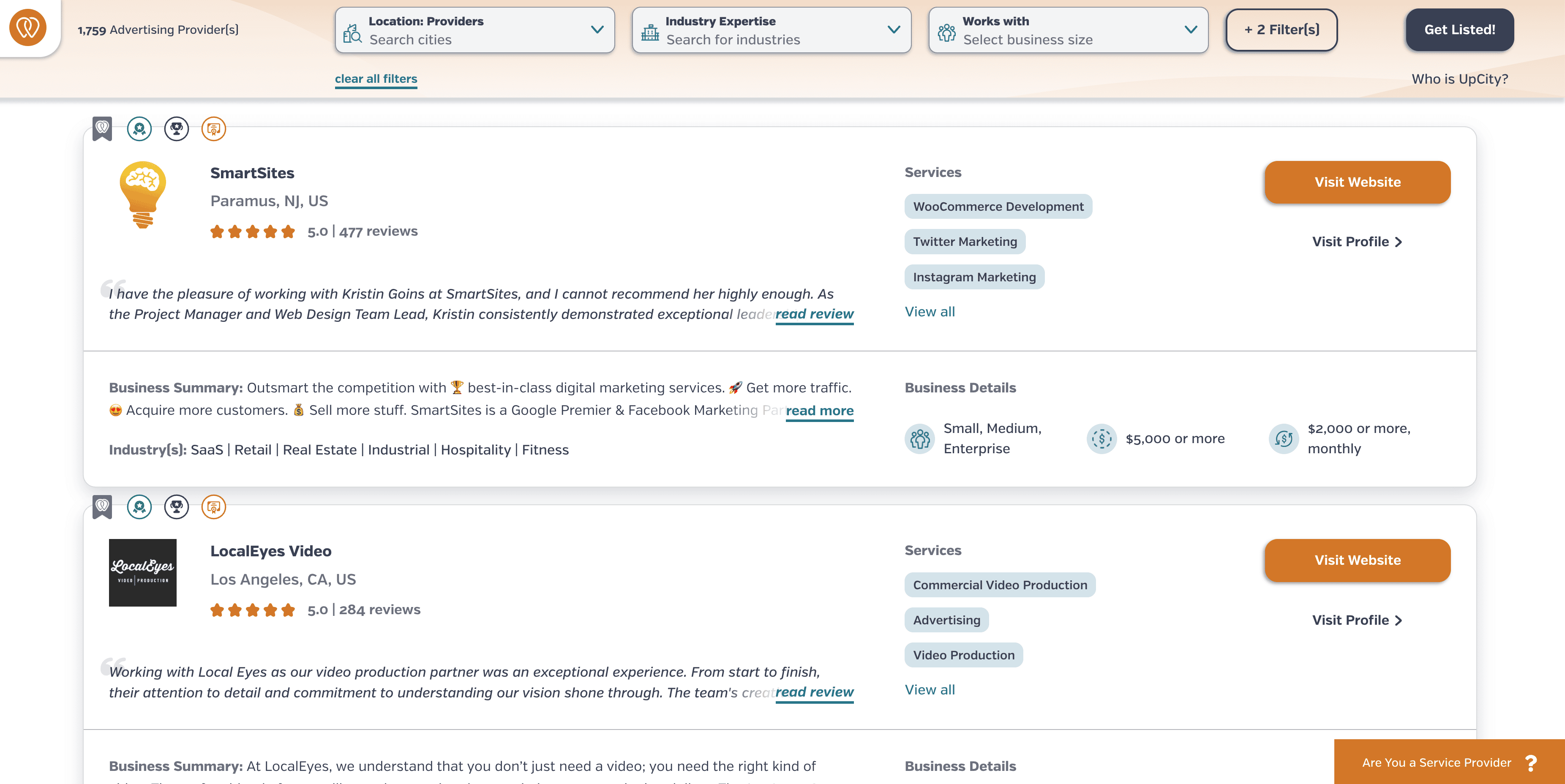
Task: Click LocalEyes Video trophy badge icon
Action: click(176, 506)
